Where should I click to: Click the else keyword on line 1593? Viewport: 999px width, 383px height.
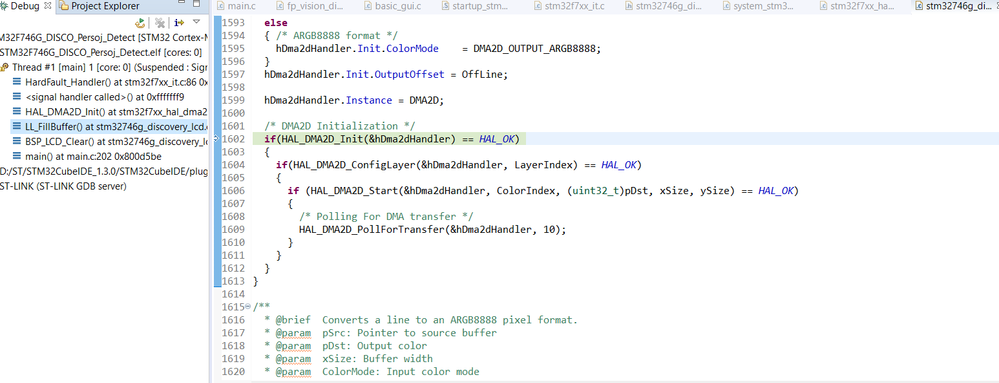click(x=275, y=22)
